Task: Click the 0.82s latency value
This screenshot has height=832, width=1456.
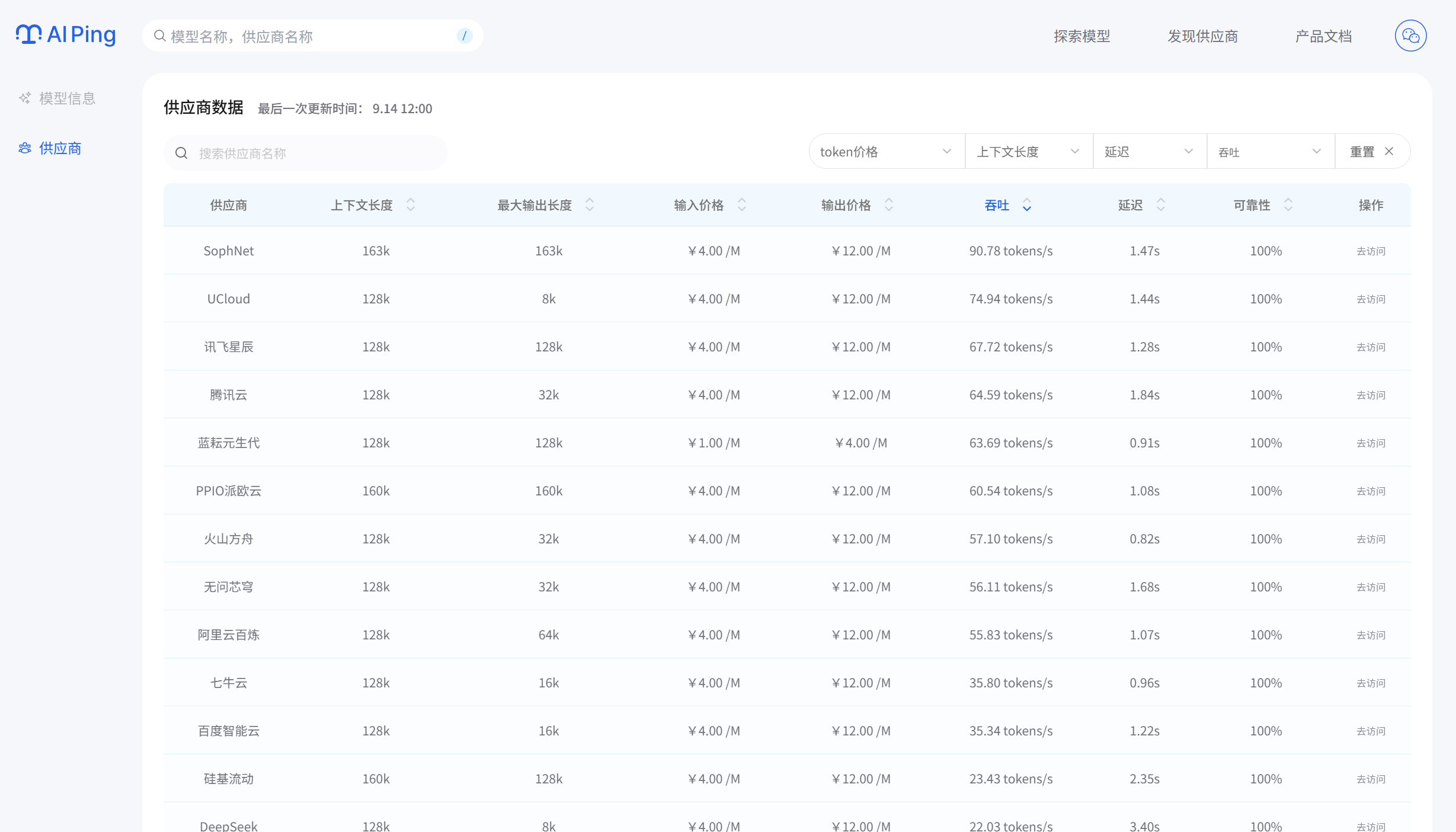Action: click(x=1144, y=539)
